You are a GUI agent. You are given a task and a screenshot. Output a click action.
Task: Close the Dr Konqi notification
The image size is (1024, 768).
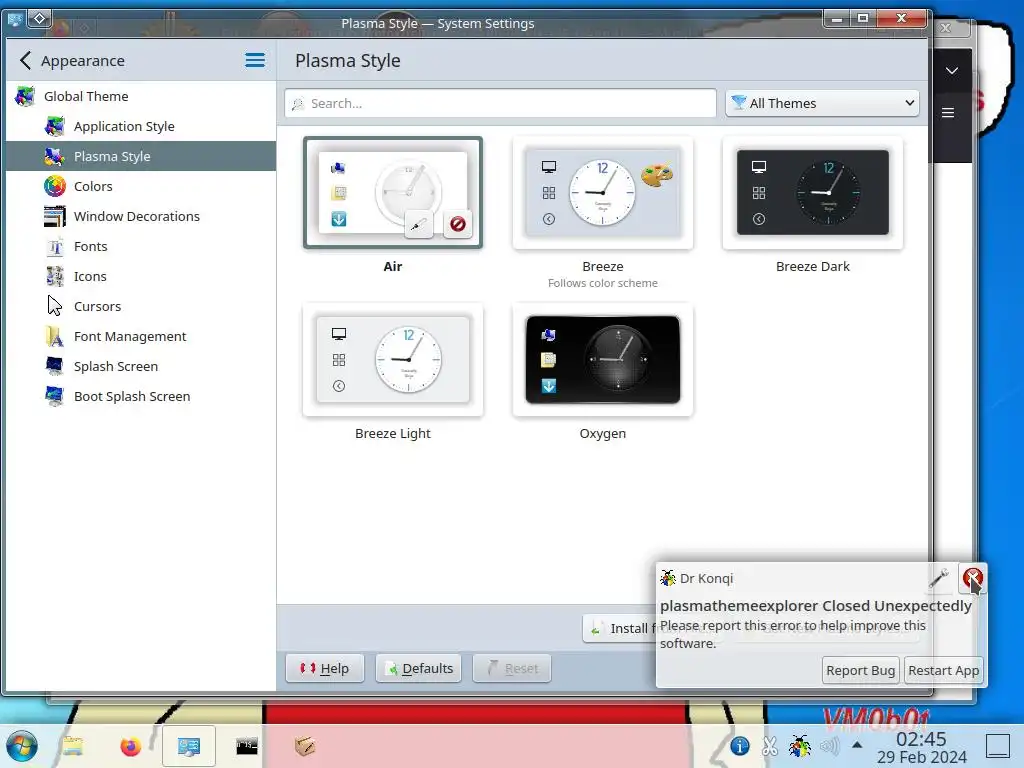[x=972, y=578]
